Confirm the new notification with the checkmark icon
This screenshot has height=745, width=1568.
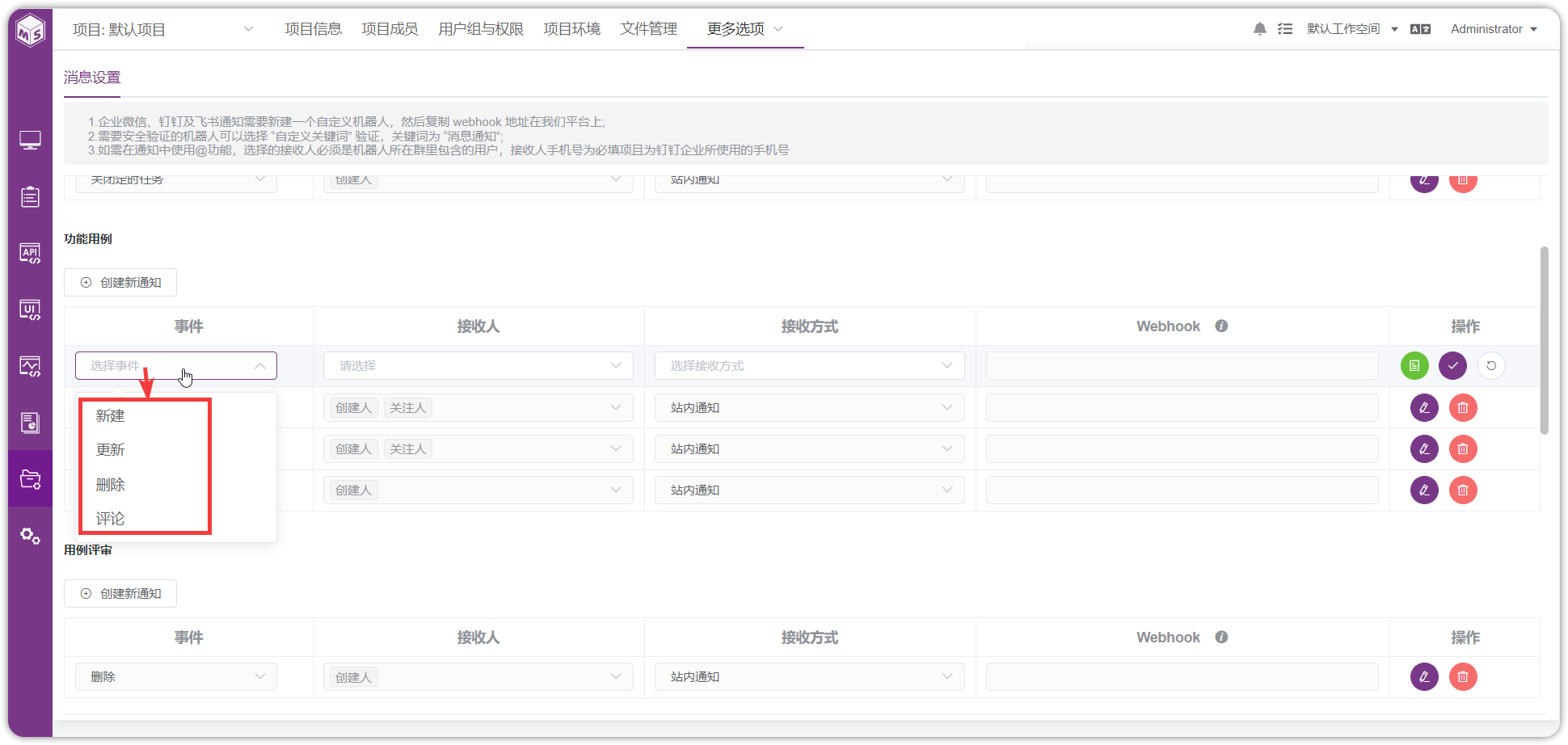click(x=1452, y=366)
